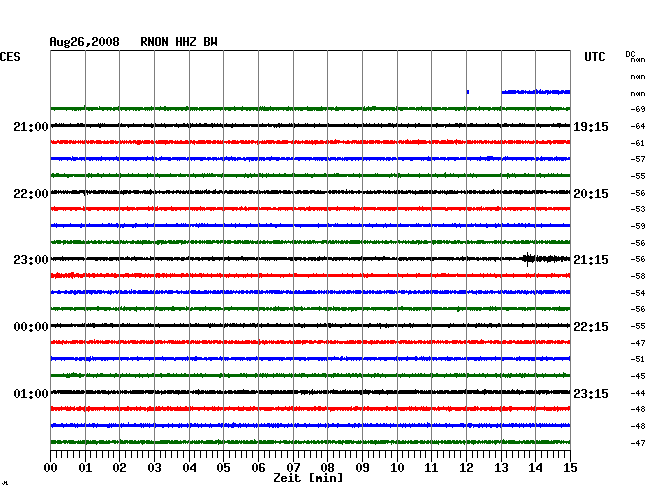This screenshot has height=494, width=650.
Task: Click the Zeit [min] axis title
Action: click(308, 478)
